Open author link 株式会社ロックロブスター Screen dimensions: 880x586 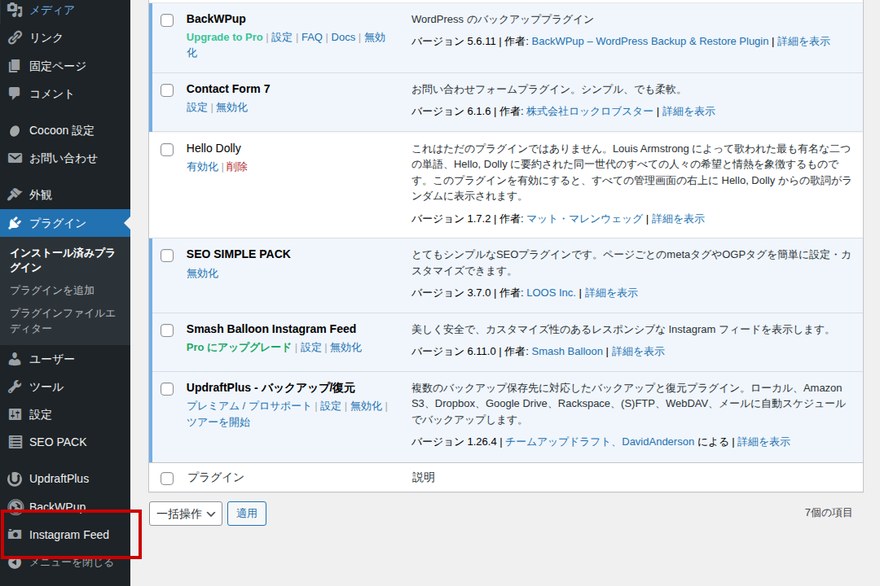[590, 111]
